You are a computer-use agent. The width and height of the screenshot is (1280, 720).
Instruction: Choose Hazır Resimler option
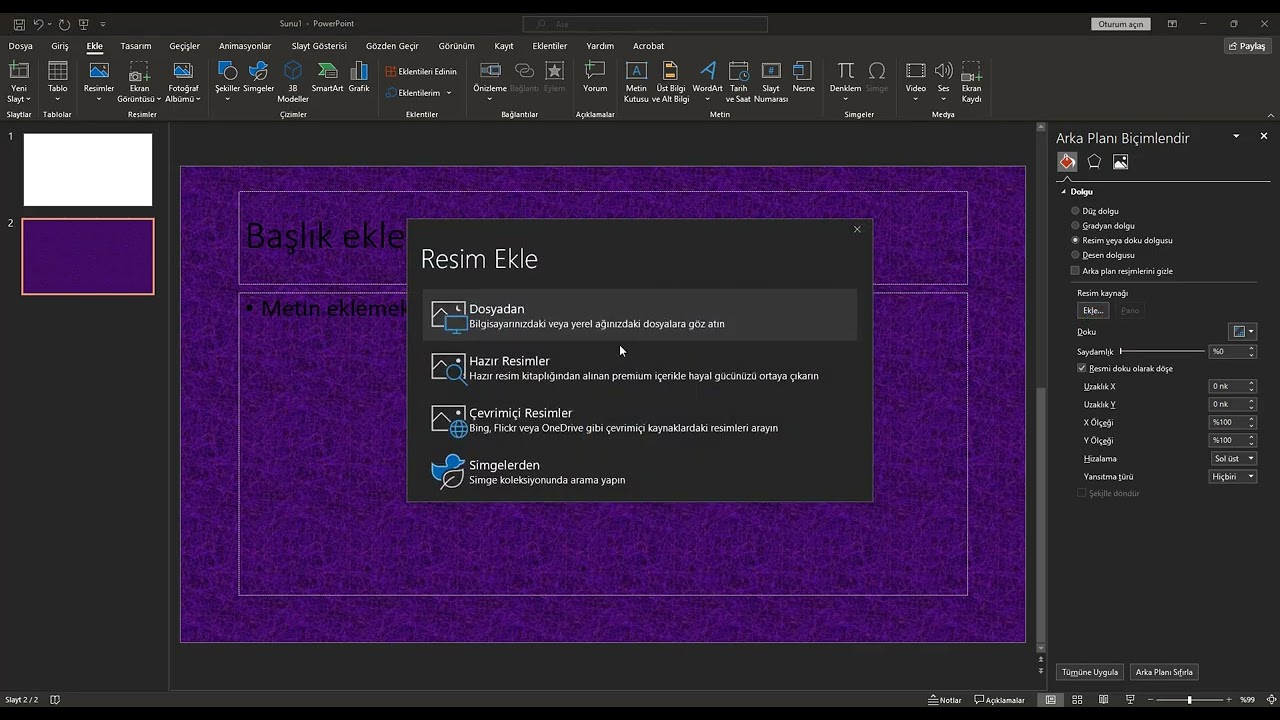click(x=640, y=368)
